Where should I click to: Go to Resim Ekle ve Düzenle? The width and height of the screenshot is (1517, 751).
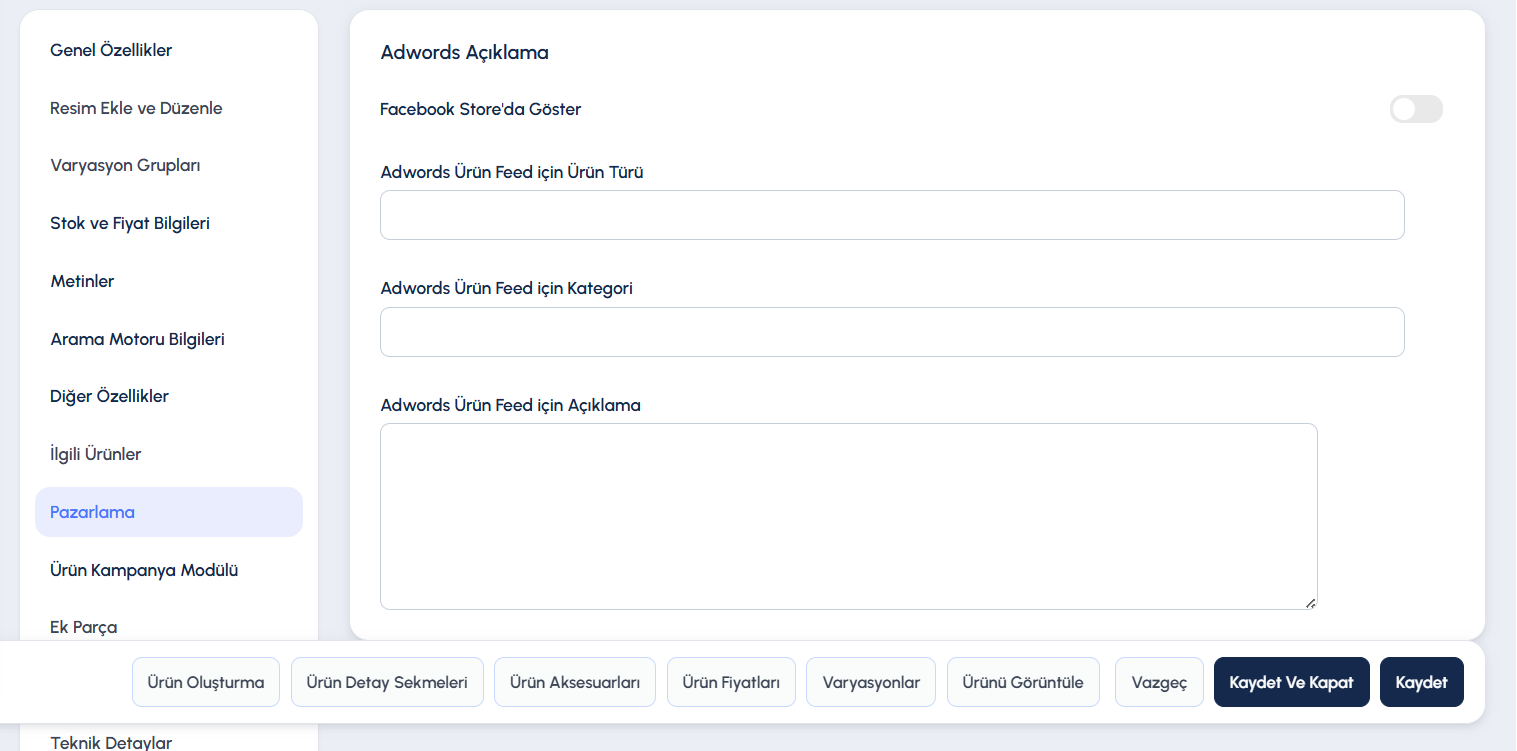136,108
